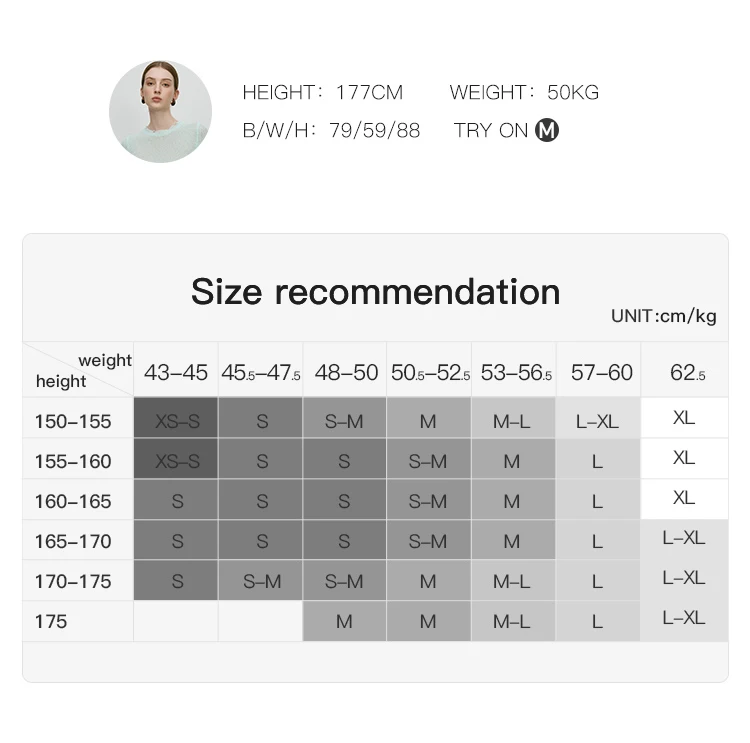Click the black M try-on size badge

click(x=547, y=130)
